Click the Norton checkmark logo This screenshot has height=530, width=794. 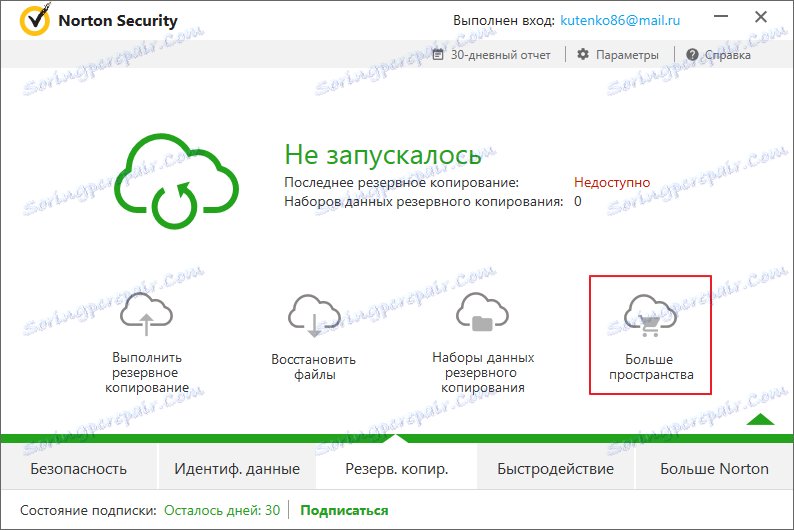pyautogui.click(x=35, y=19)
